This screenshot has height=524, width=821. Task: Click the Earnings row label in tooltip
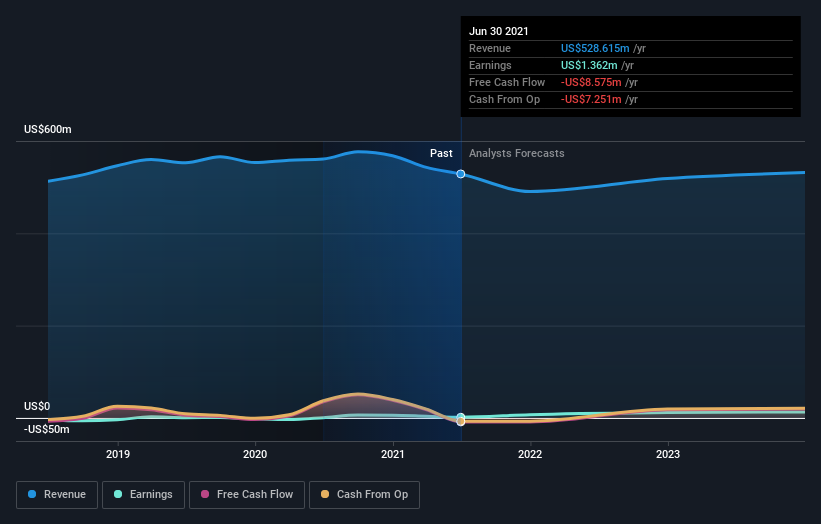[x=491, y=65]
